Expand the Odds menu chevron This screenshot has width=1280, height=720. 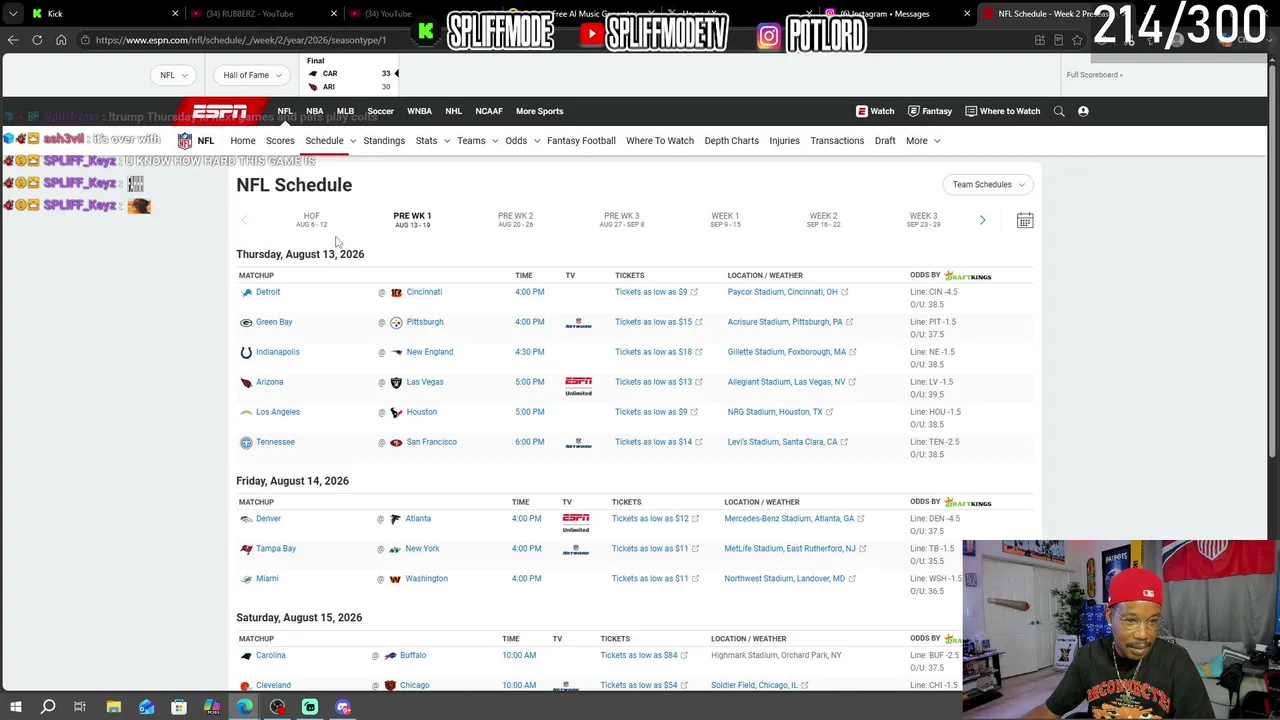(x=537, y=141)
